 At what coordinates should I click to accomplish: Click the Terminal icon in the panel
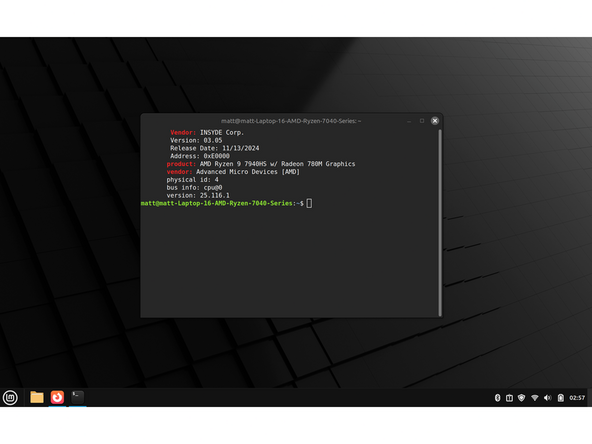[77, 397]
